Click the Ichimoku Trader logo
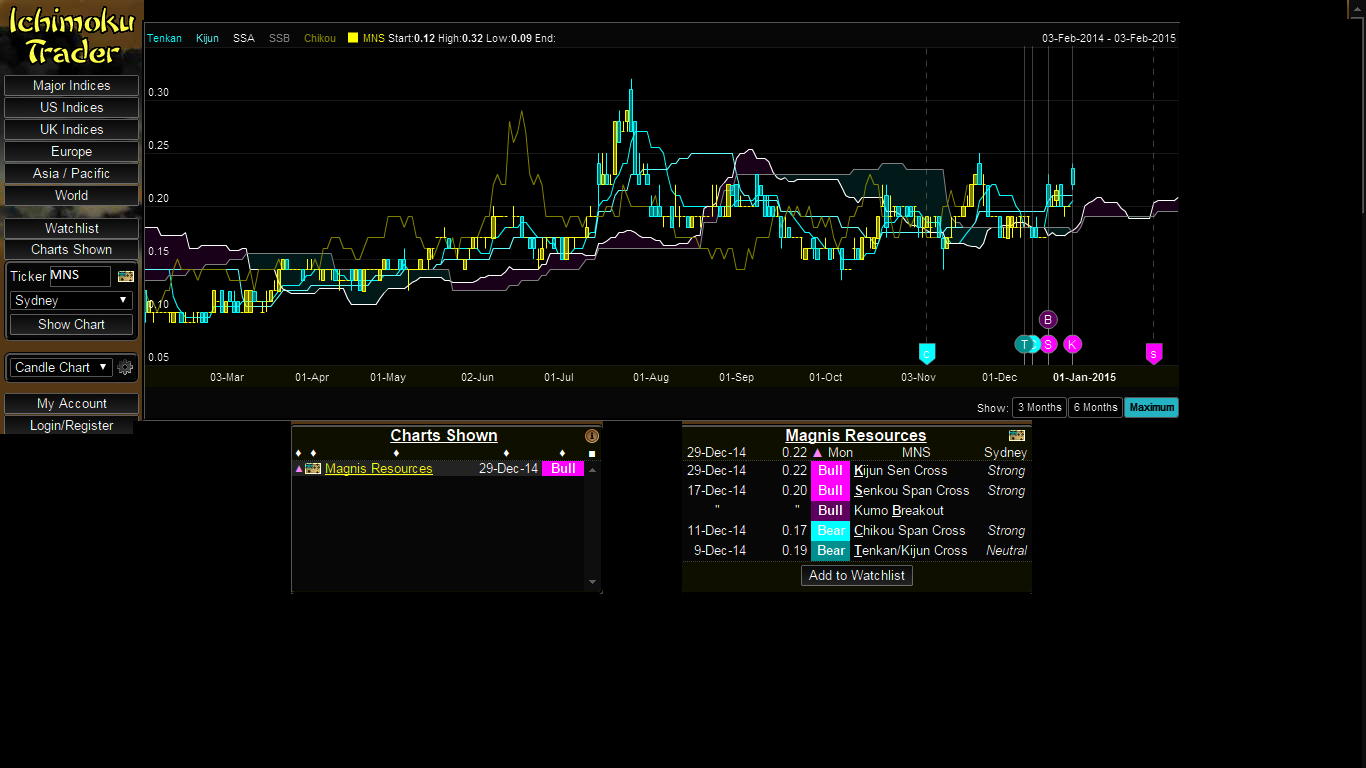Screen dimensions: 1366x768 coord(72,36)
